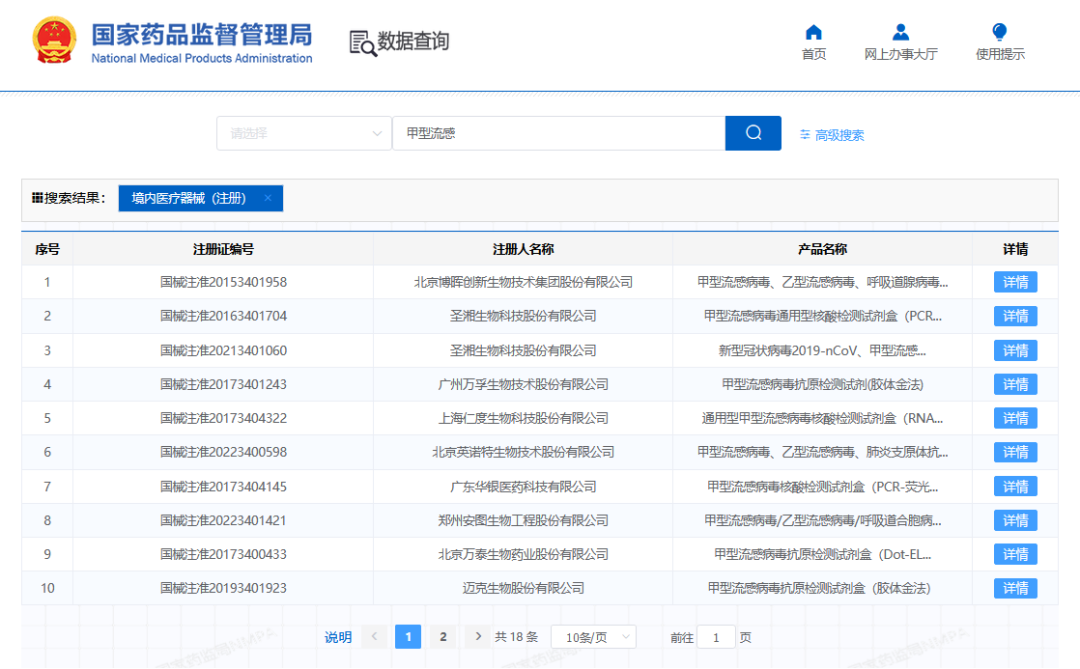Click the 产品名称 column header
This screenshot has height=669, width=1080.
(822, 249)
